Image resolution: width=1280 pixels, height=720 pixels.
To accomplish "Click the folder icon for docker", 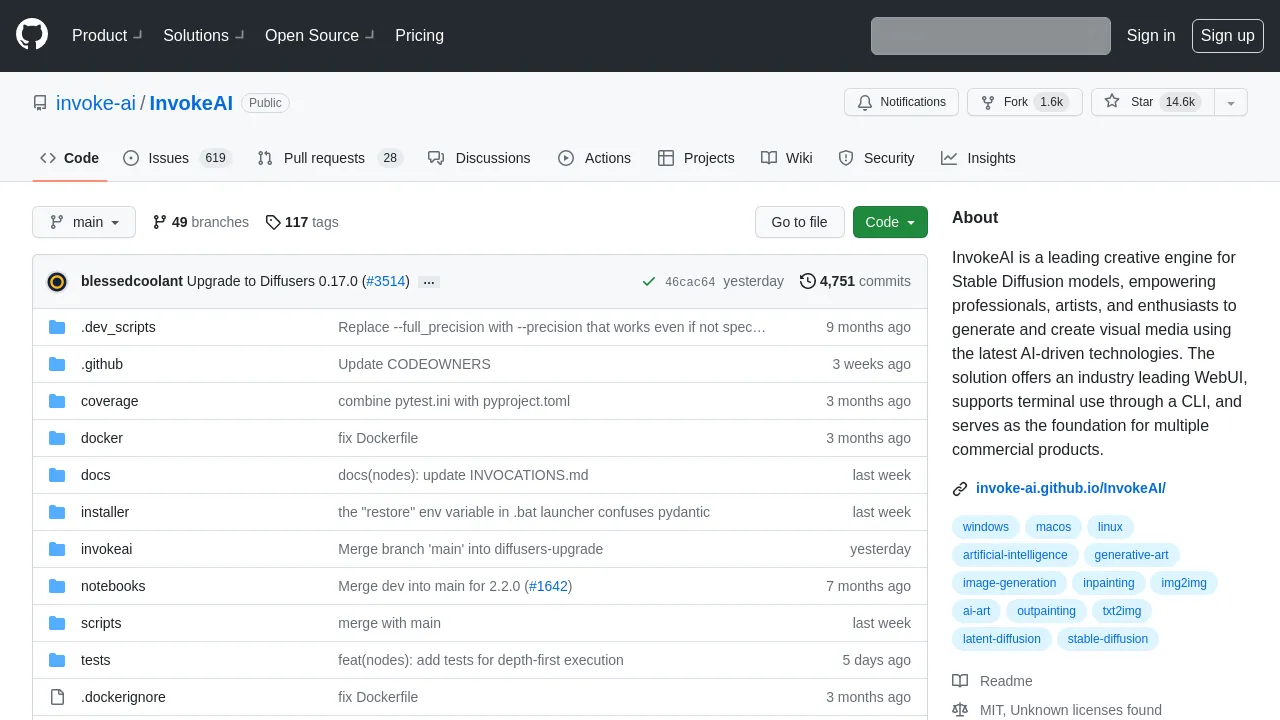I will tap(57, 438).
